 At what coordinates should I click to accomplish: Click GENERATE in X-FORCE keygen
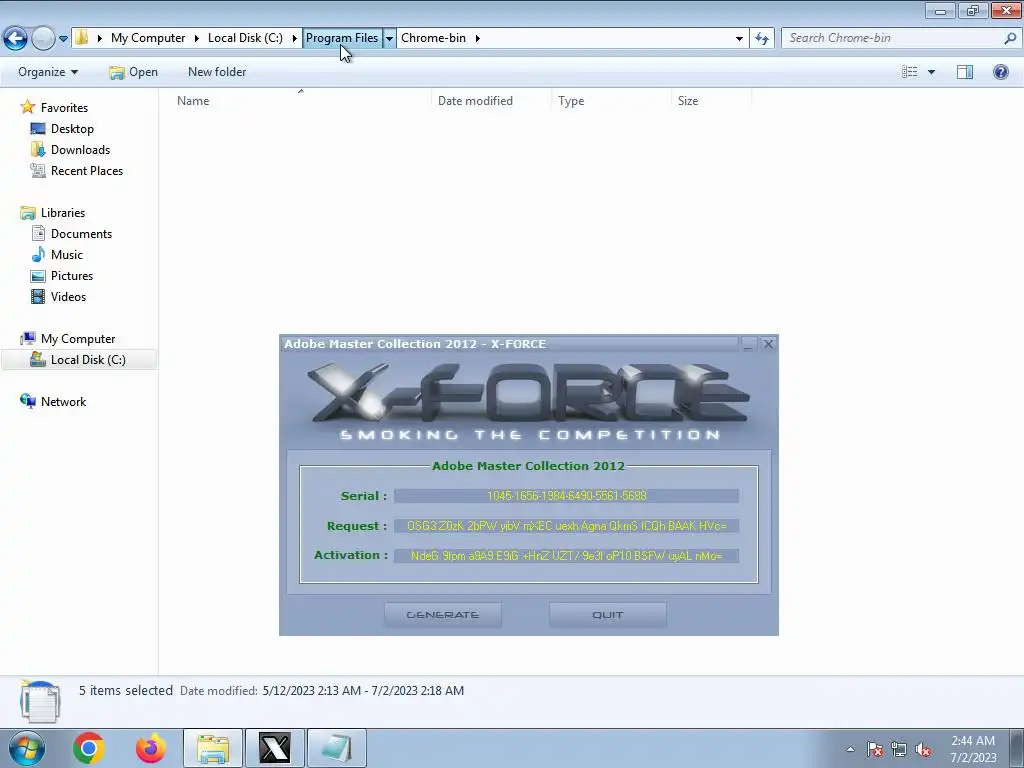click(443, 615)
